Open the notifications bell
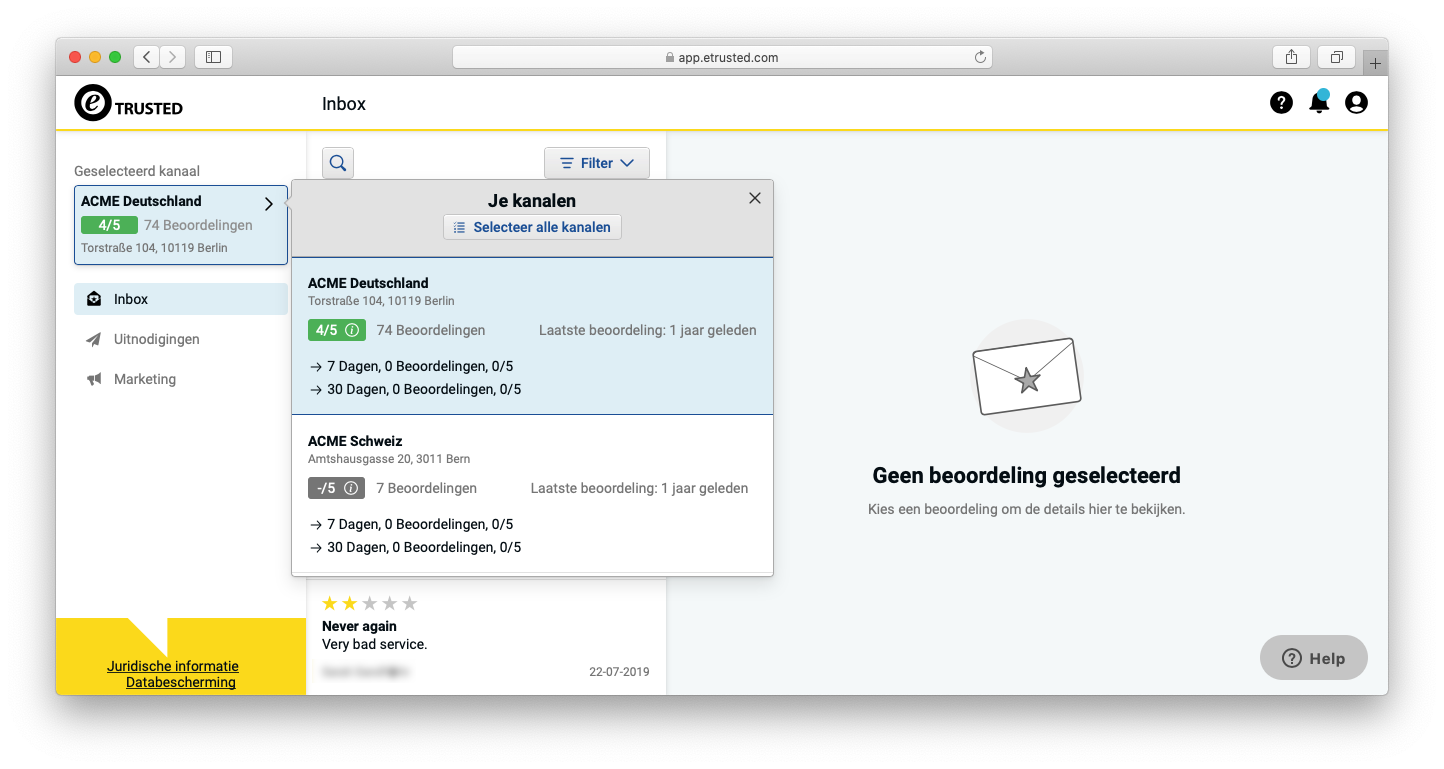The image size is (1444, 769). (1319, 102)
